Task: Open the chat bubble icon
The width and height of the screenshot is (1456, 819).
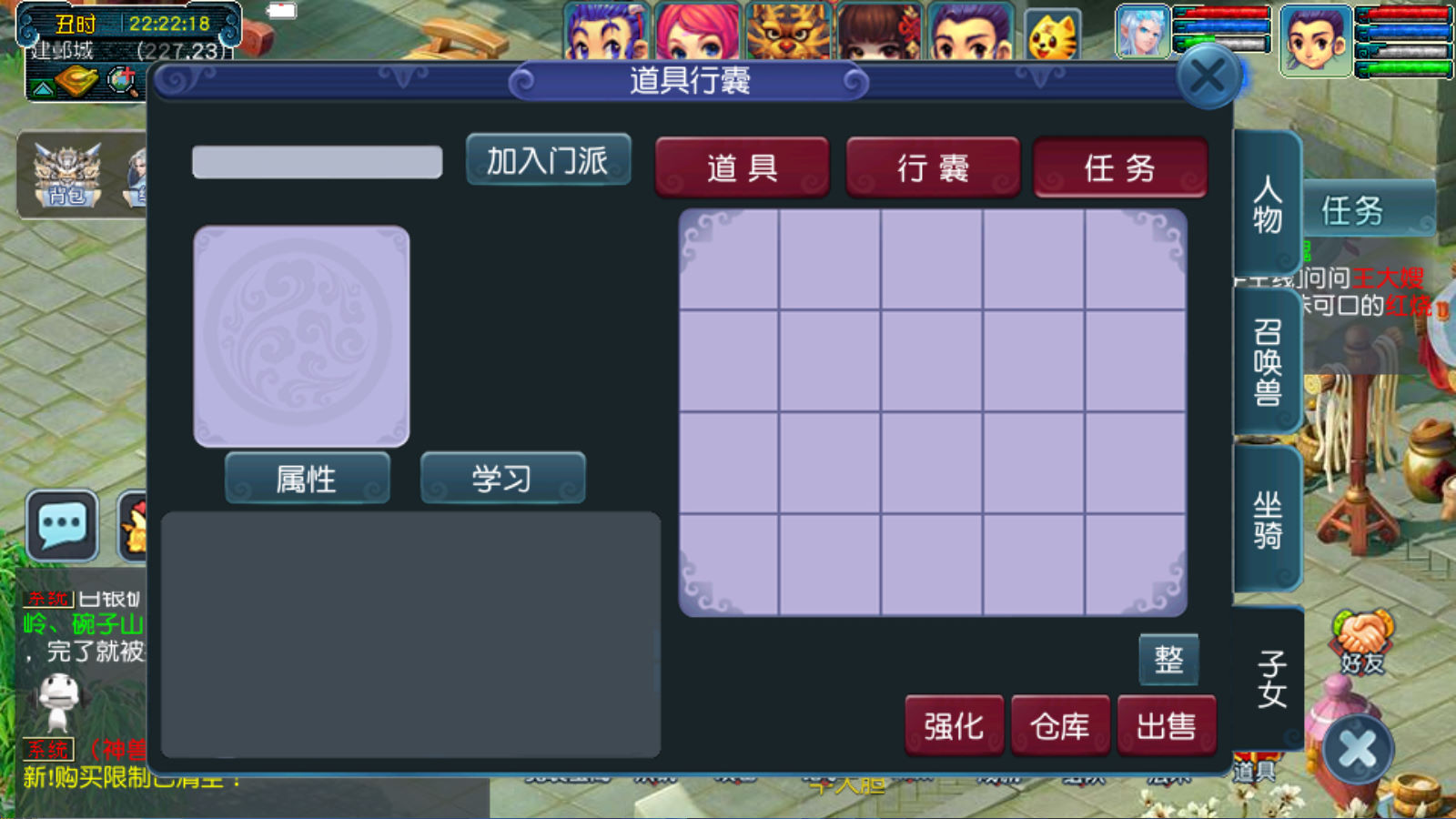Action: coord(63,525)
